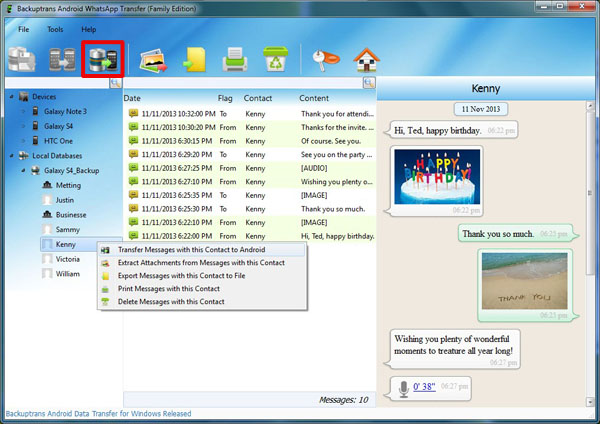Choose Extract Attachments from Messages with this Contact
Image resolution: width=600 pixels, height=424 pixels.
(x=202, y=263)
